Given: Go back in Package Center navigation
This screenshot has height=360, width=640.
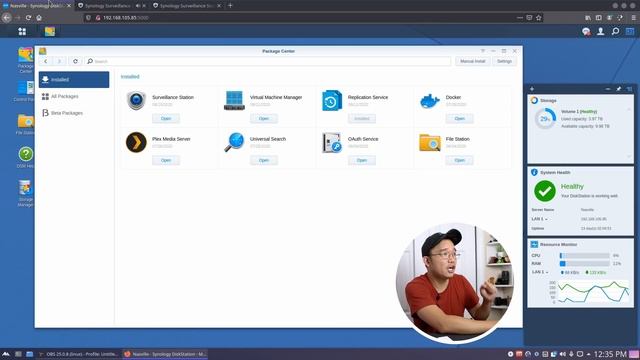Looking at the screenshot, I should click(45, 61).
